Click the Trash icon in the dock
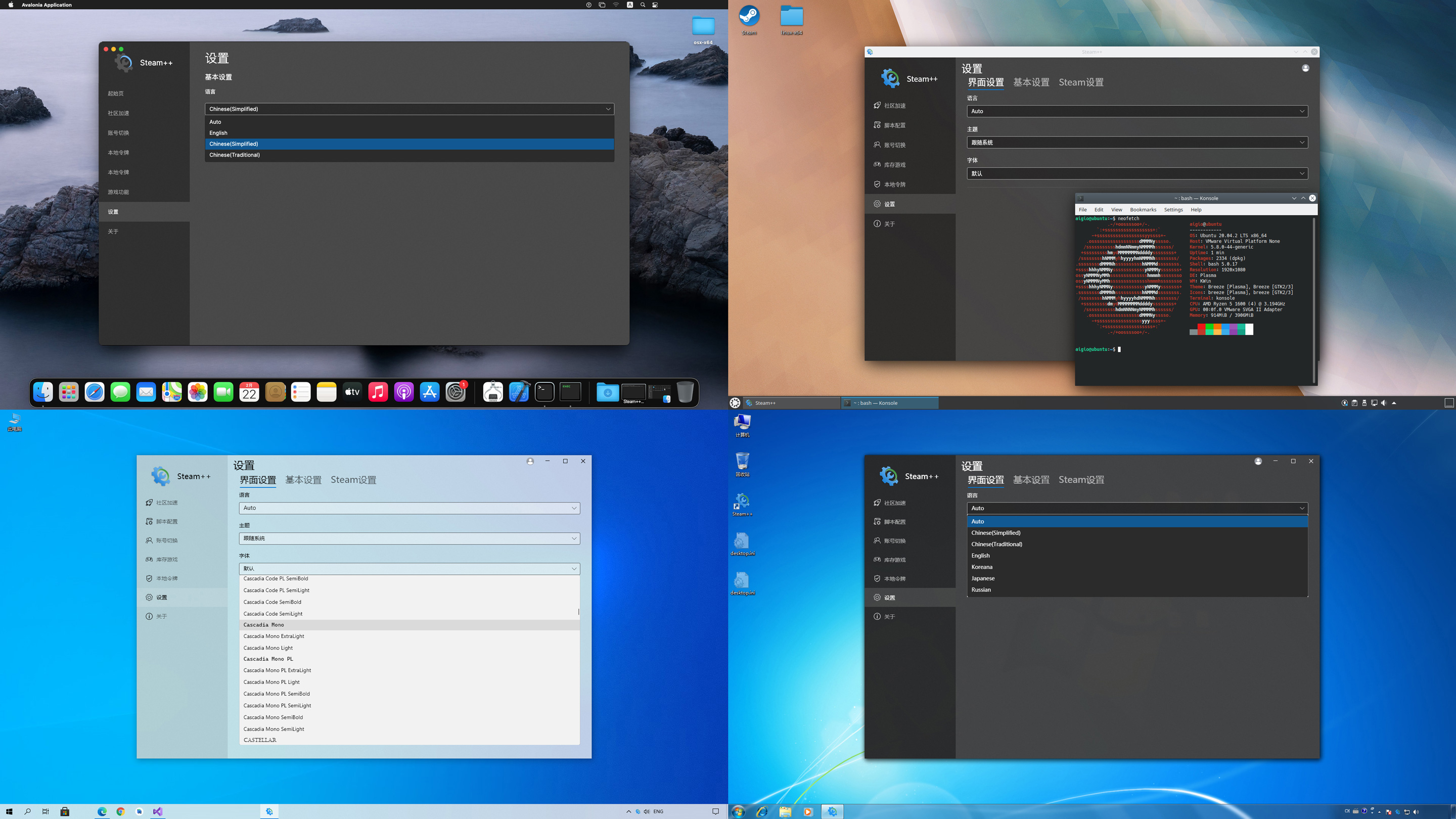The image size is (1456, 819). coord(685,392)
